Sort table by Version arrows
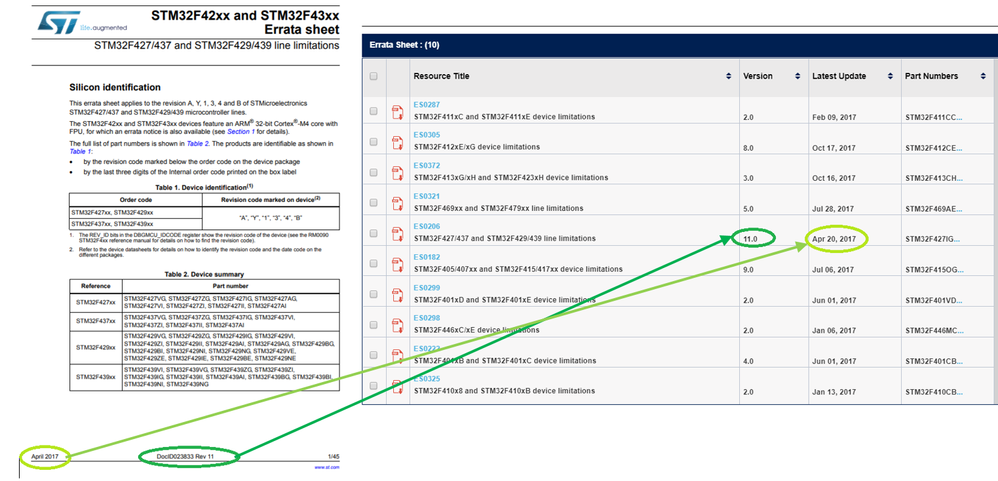 click(x=798, y=76)
